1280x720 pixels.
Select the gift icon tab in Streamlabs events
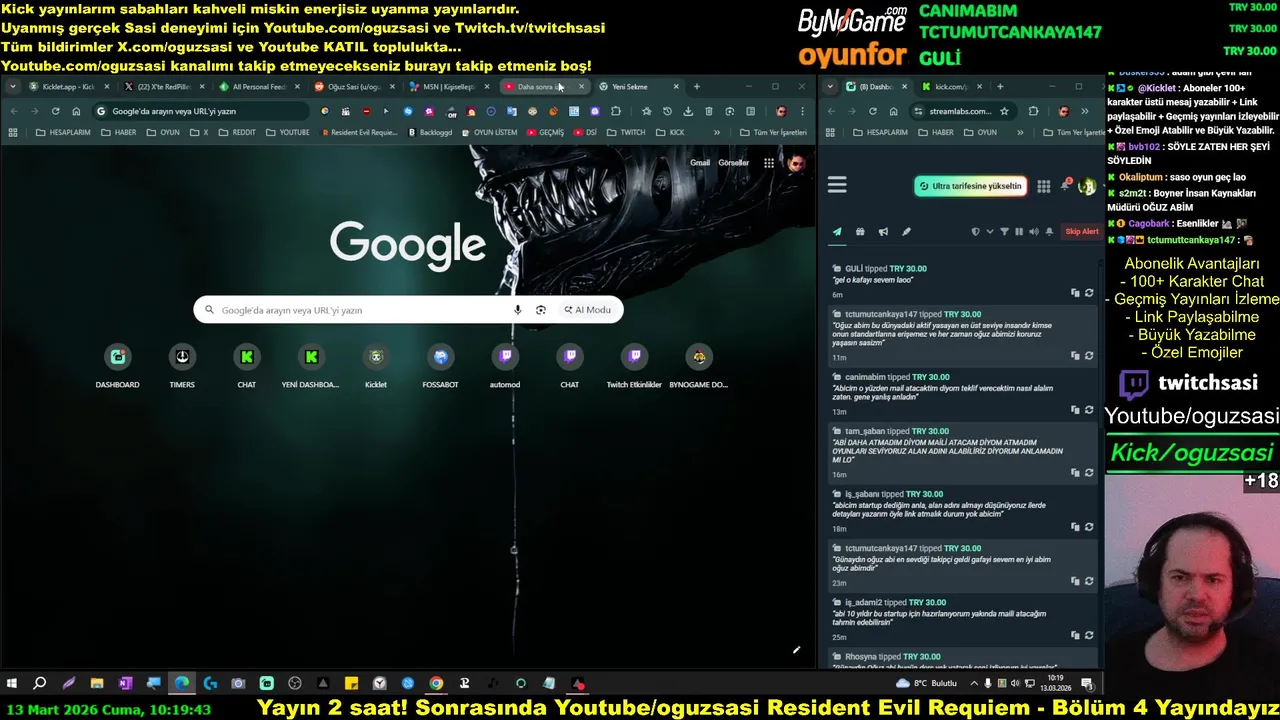[x=860, y=232]
